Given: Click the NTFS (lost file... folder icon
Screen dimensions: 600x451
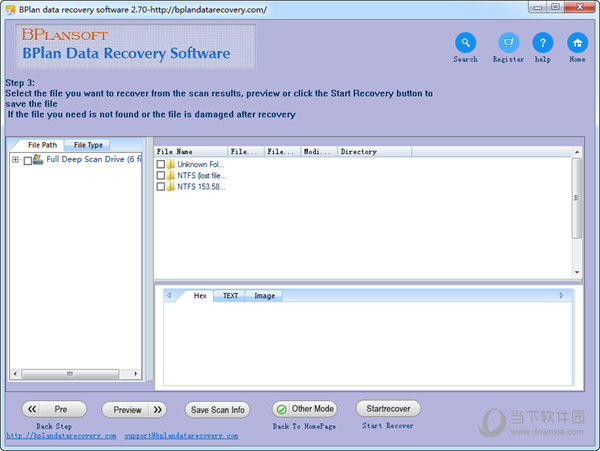Looking at the screenshot, I should tap(171, 176).
